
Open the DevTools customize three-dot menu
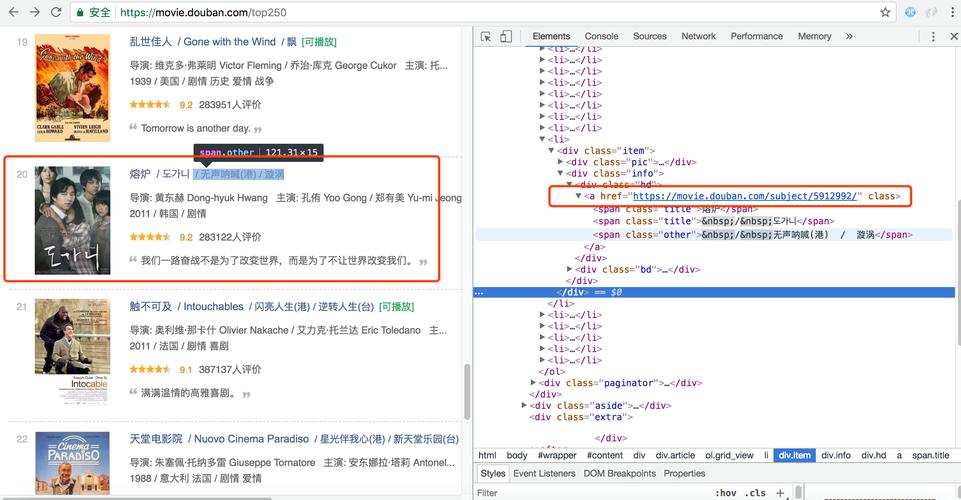tap(933, 37)
